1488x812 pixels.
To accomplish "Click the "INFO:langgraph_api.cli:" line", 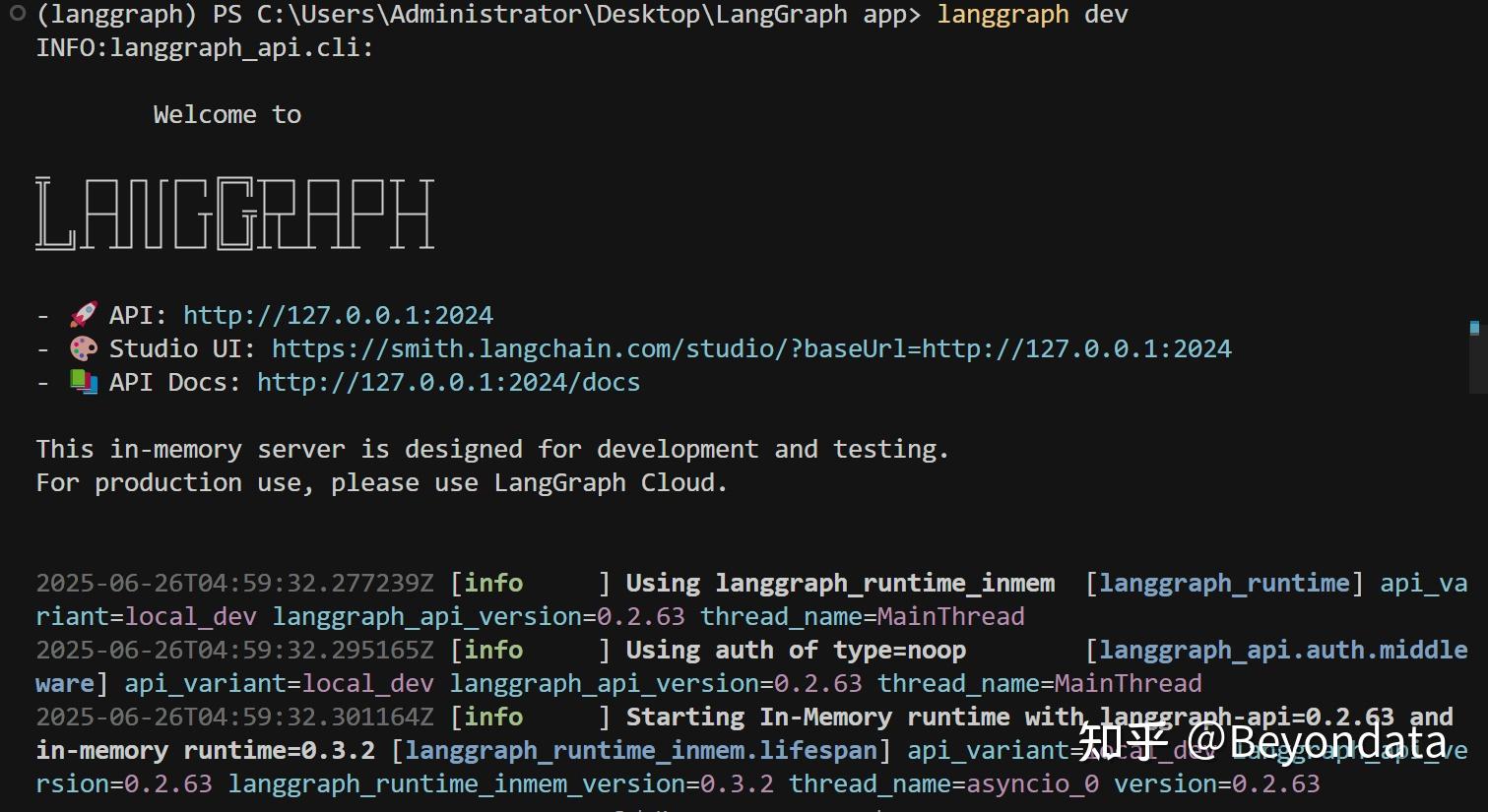I will tap(205, 47).
